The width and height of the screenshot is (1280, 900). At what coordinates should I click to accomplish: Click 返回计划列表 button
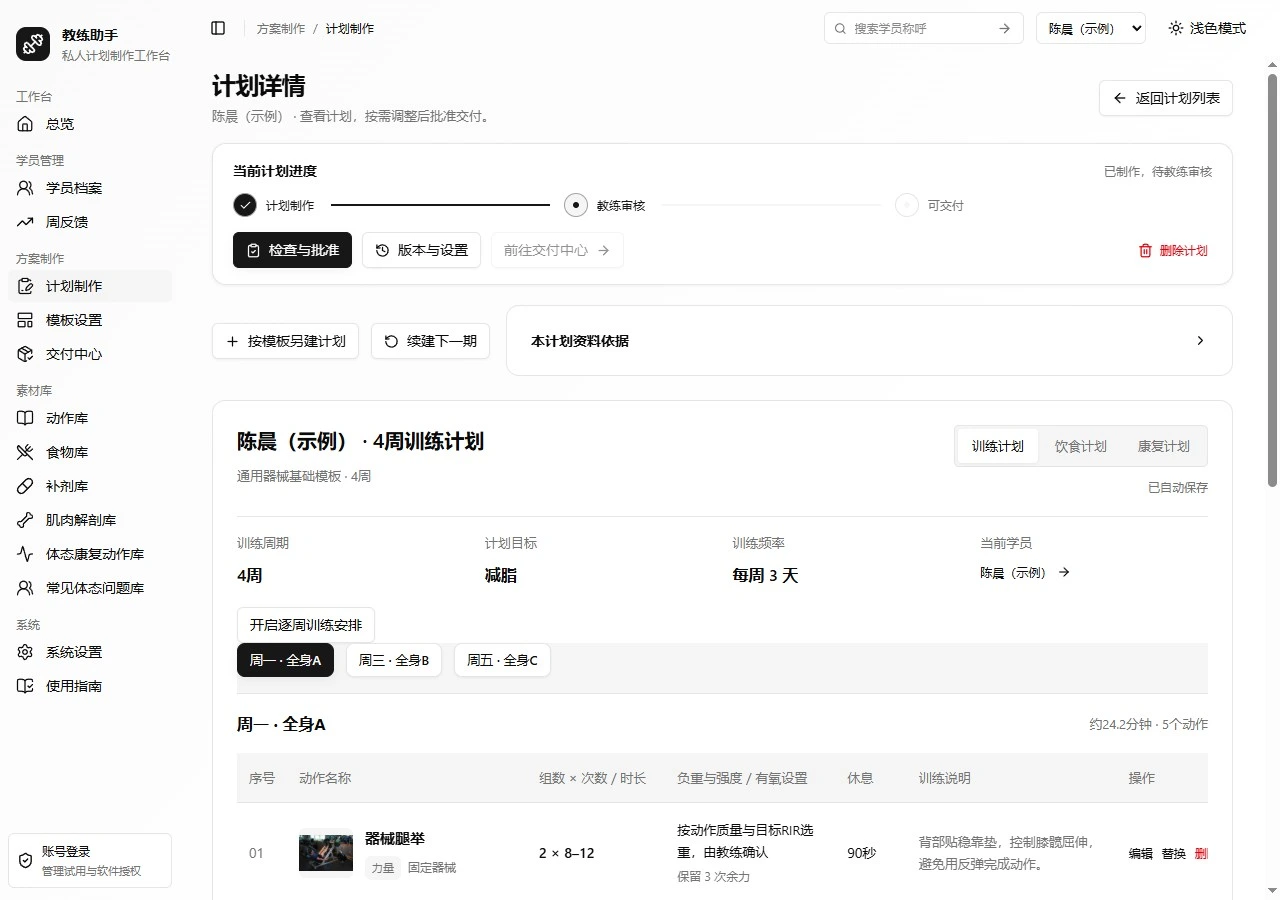[x=1166, y=98]
